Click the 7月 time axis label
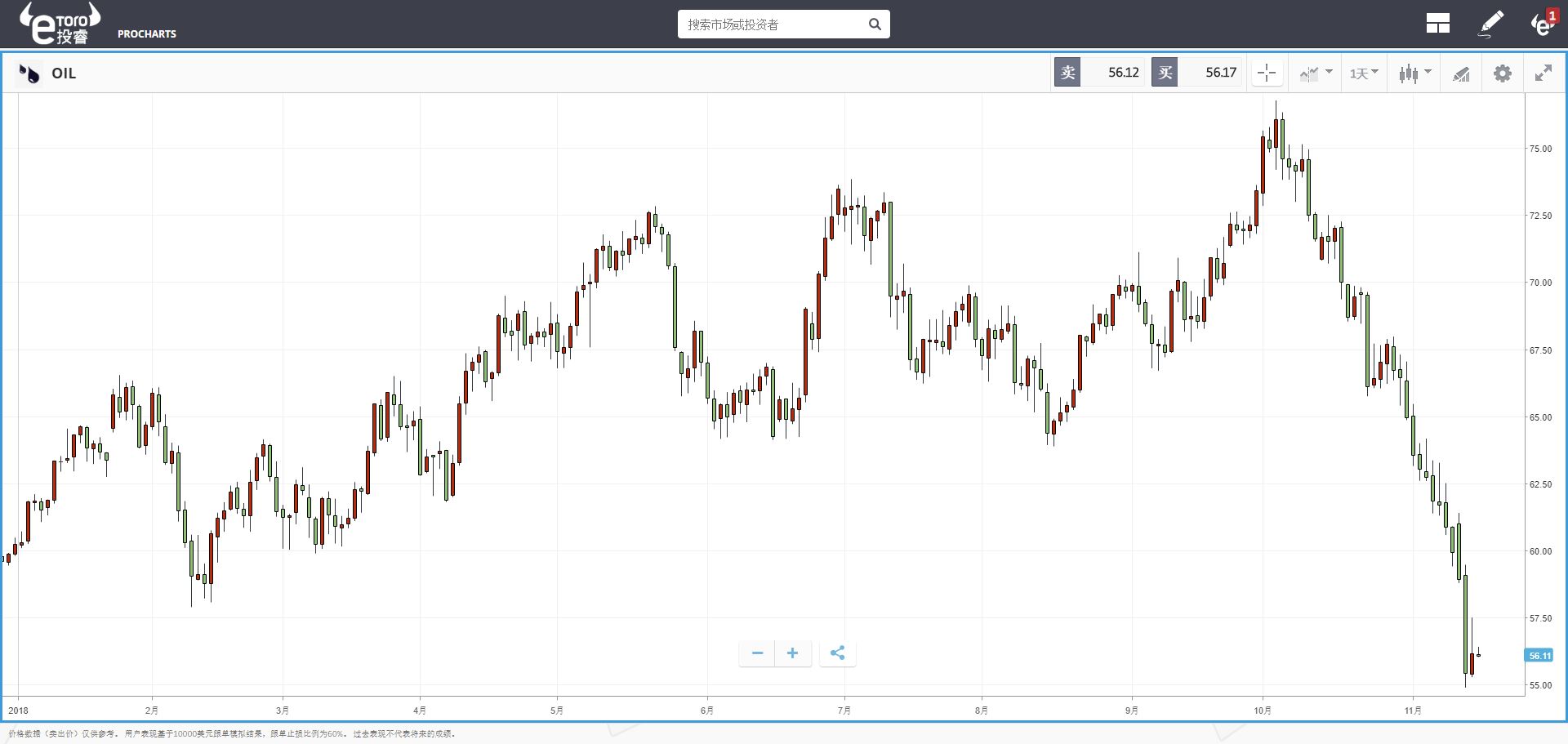The image size is (1568, 744). (x=844, y=711)
